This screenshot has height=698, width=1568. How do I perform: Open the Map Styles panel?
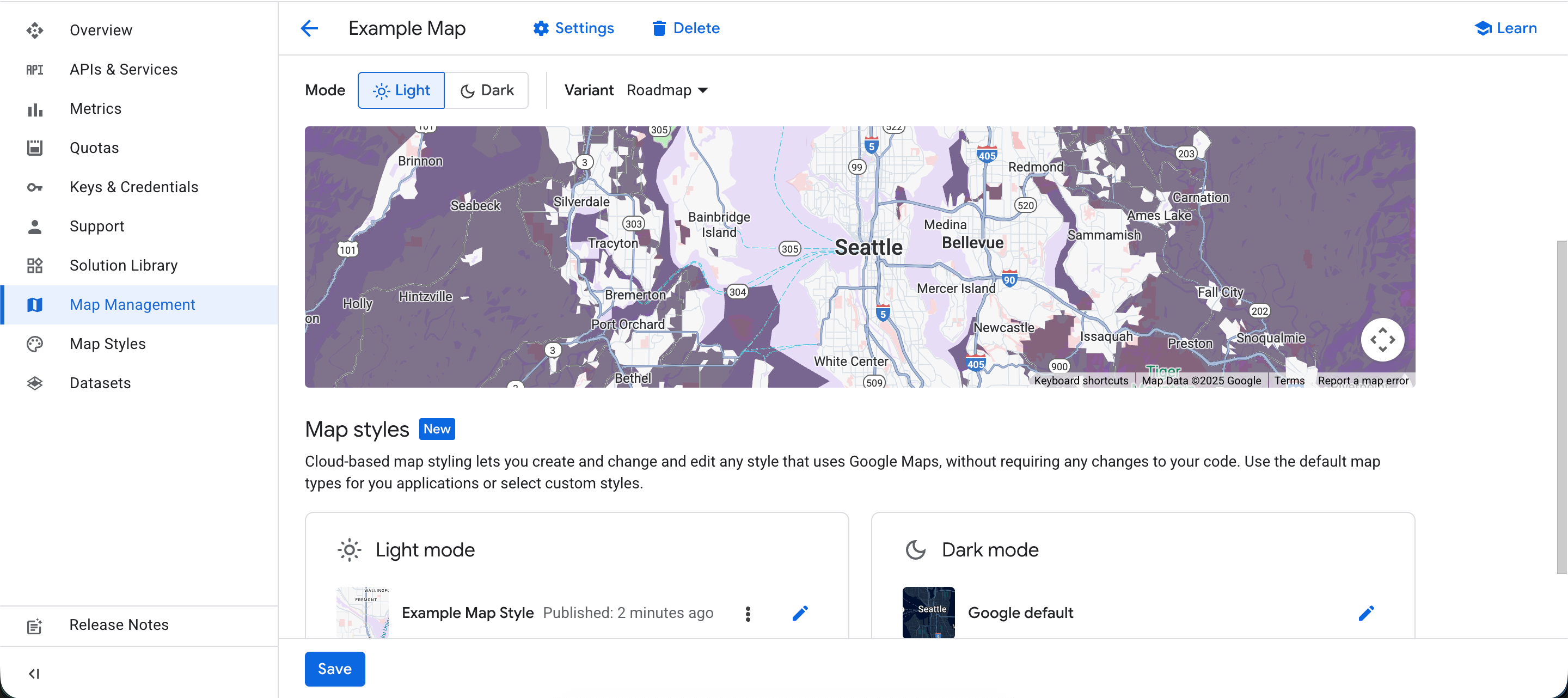pyautogui.click(x=107, y=343)
